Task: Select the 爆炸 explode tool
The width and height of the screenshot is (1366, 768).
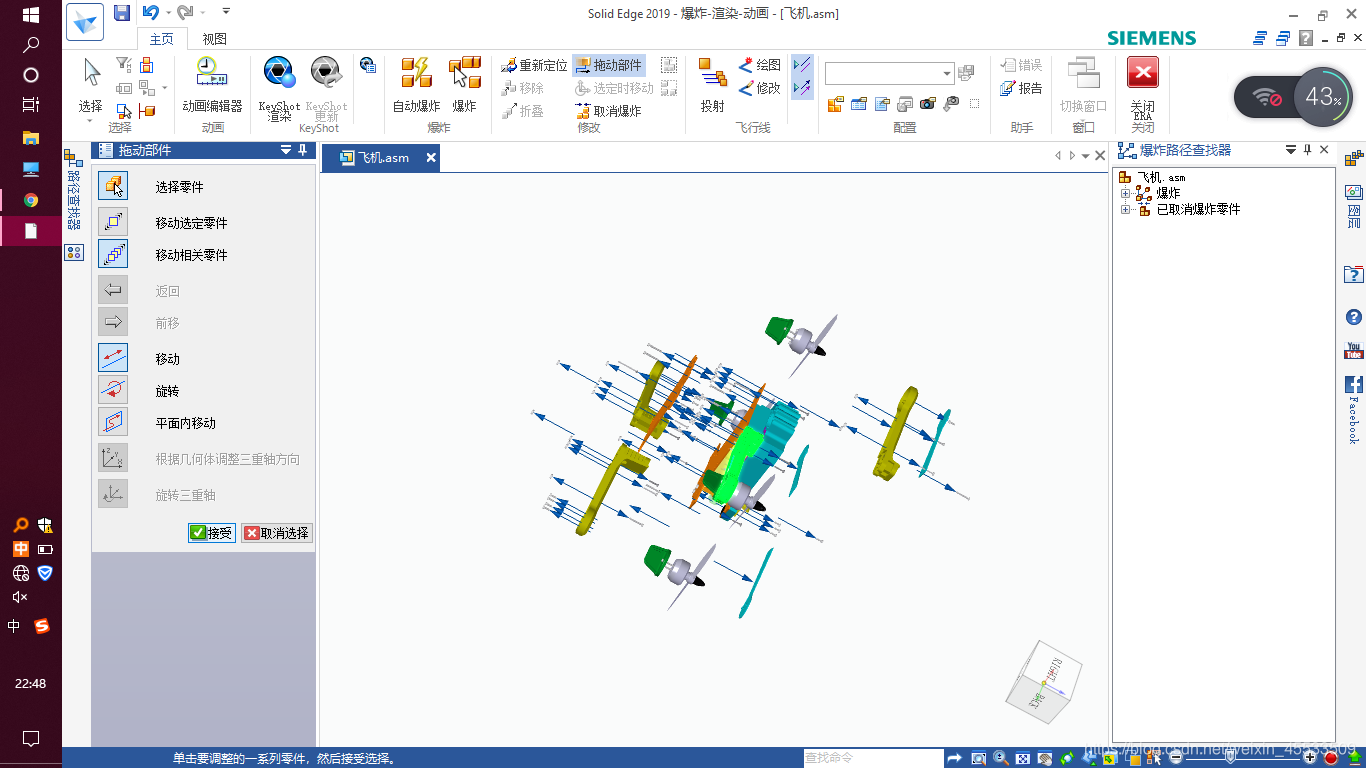Action: (465, 84)
